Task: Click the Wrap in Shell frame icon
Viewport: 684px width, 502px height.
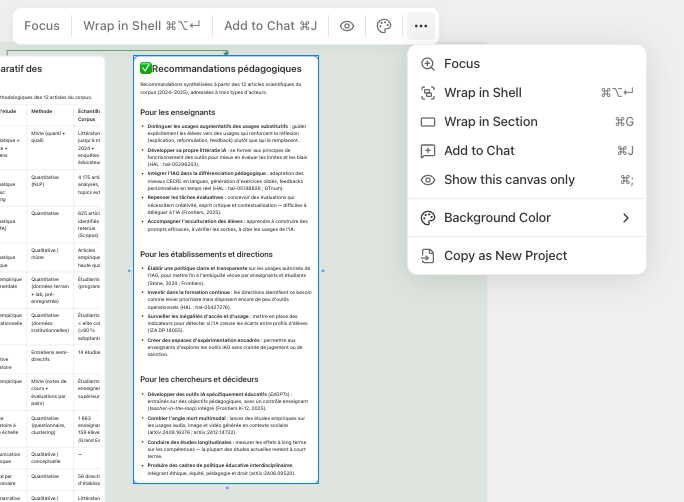Action: (x=428, y=93)
